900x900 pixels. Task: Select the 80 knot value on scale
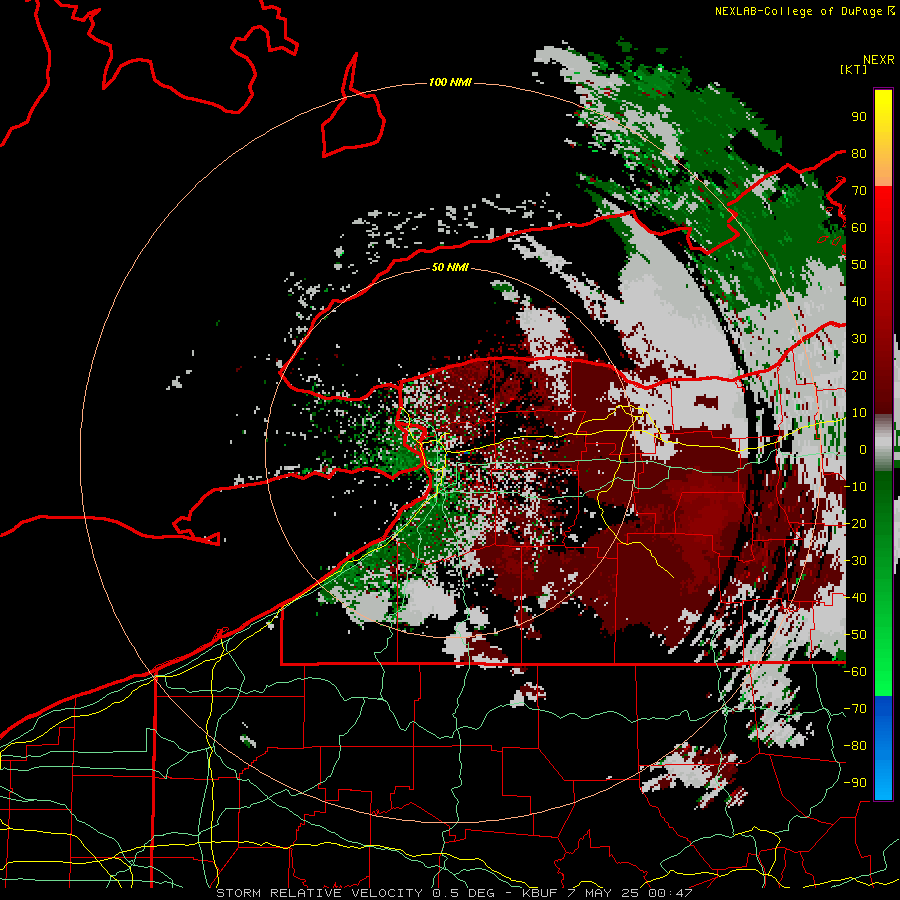859,154
